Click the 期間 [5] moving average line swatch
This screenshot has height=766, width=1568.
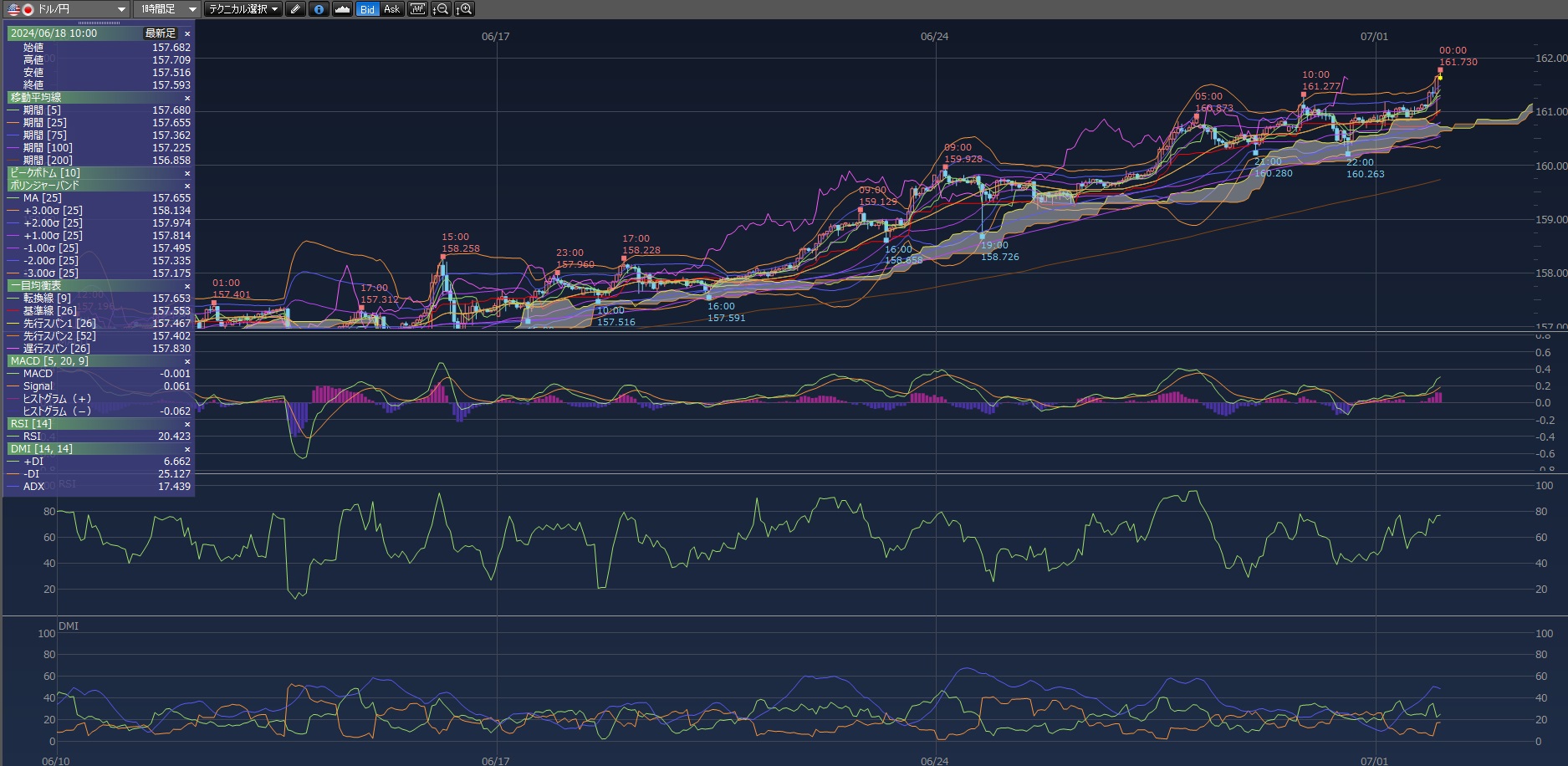coord(13,110)
